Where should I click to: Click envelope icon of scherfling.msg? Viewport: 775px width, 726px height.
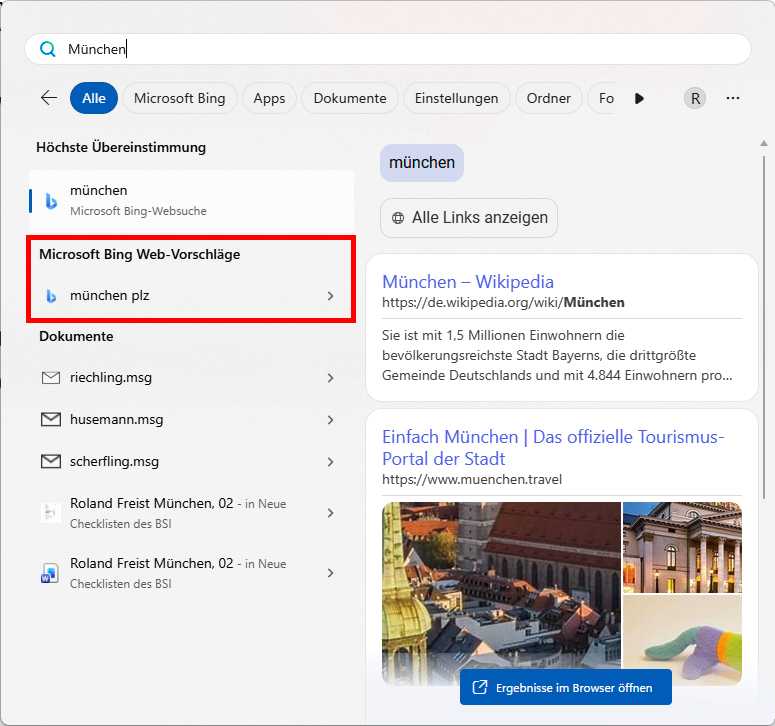[50, 462]
